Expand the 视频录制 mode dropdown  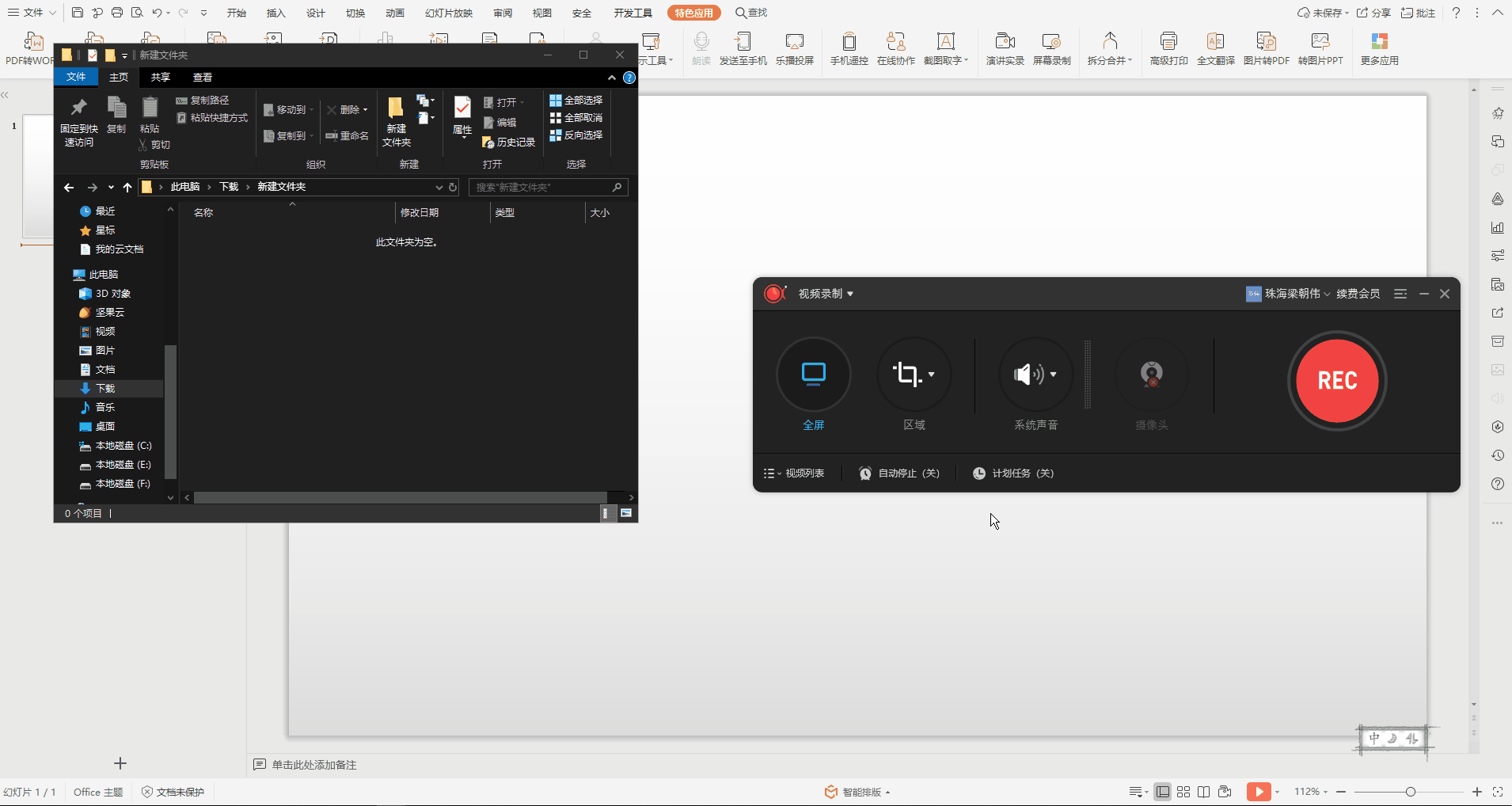pos(826,294)
